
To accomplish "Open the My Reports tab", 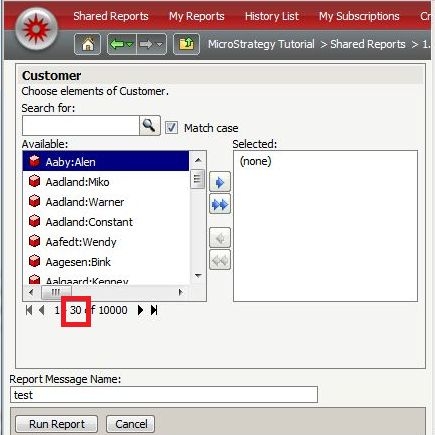I will point(196,16).
